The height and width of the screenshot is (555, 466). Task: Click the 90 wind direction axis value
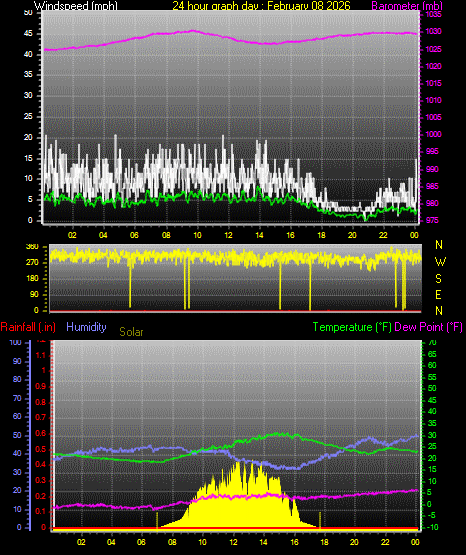(x=34, y=294)
